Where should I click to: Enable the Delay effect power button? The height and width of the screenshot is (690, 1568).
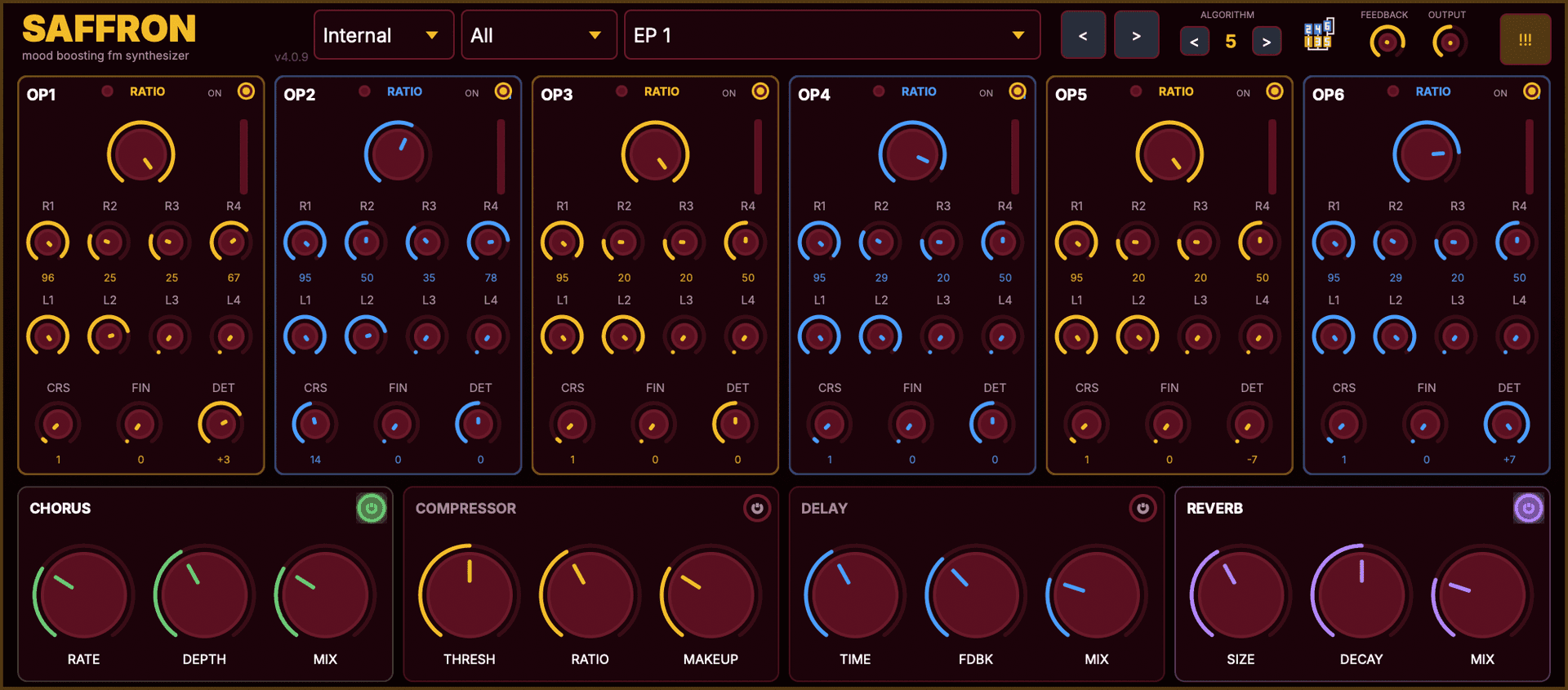tap(1143, 508)
